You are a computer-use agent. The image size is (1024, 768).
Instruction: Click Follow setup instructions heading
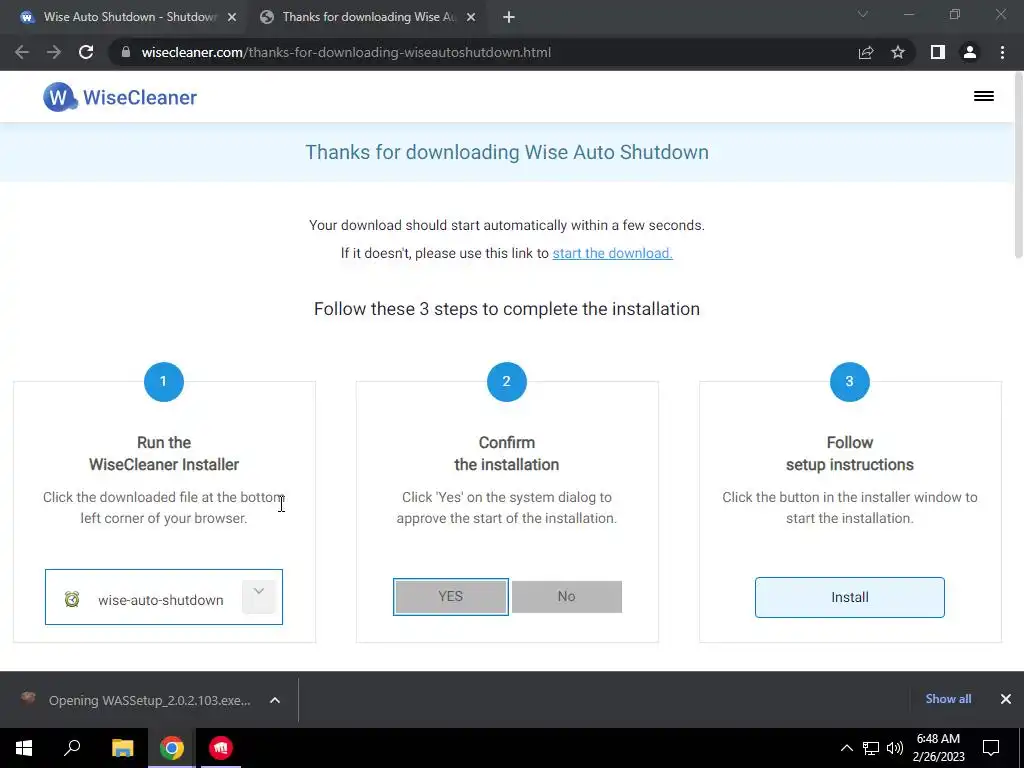coord(850,453)
